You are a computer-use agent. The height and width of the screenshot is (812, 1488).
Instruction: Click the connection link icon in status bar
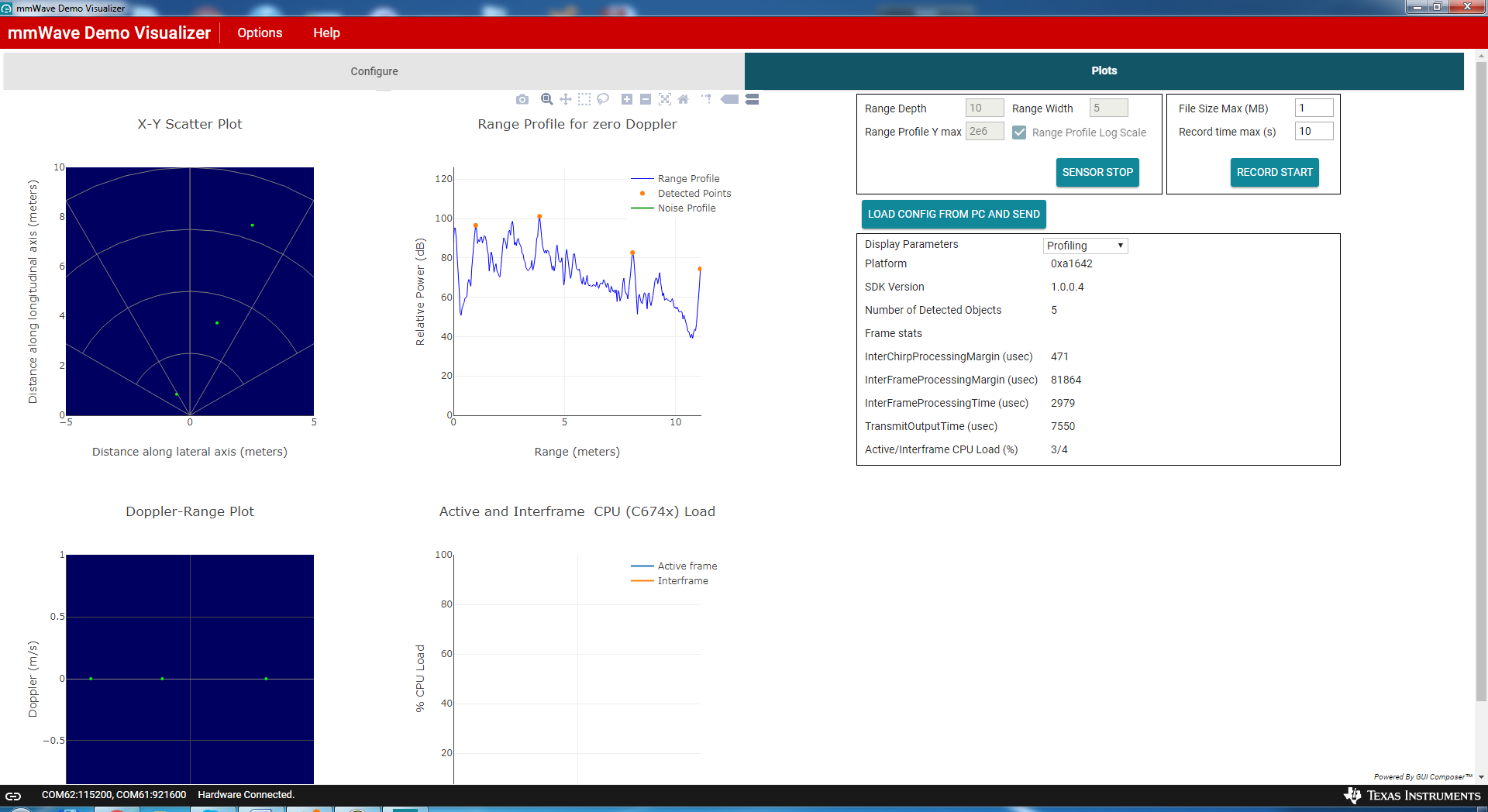point(13,796)
